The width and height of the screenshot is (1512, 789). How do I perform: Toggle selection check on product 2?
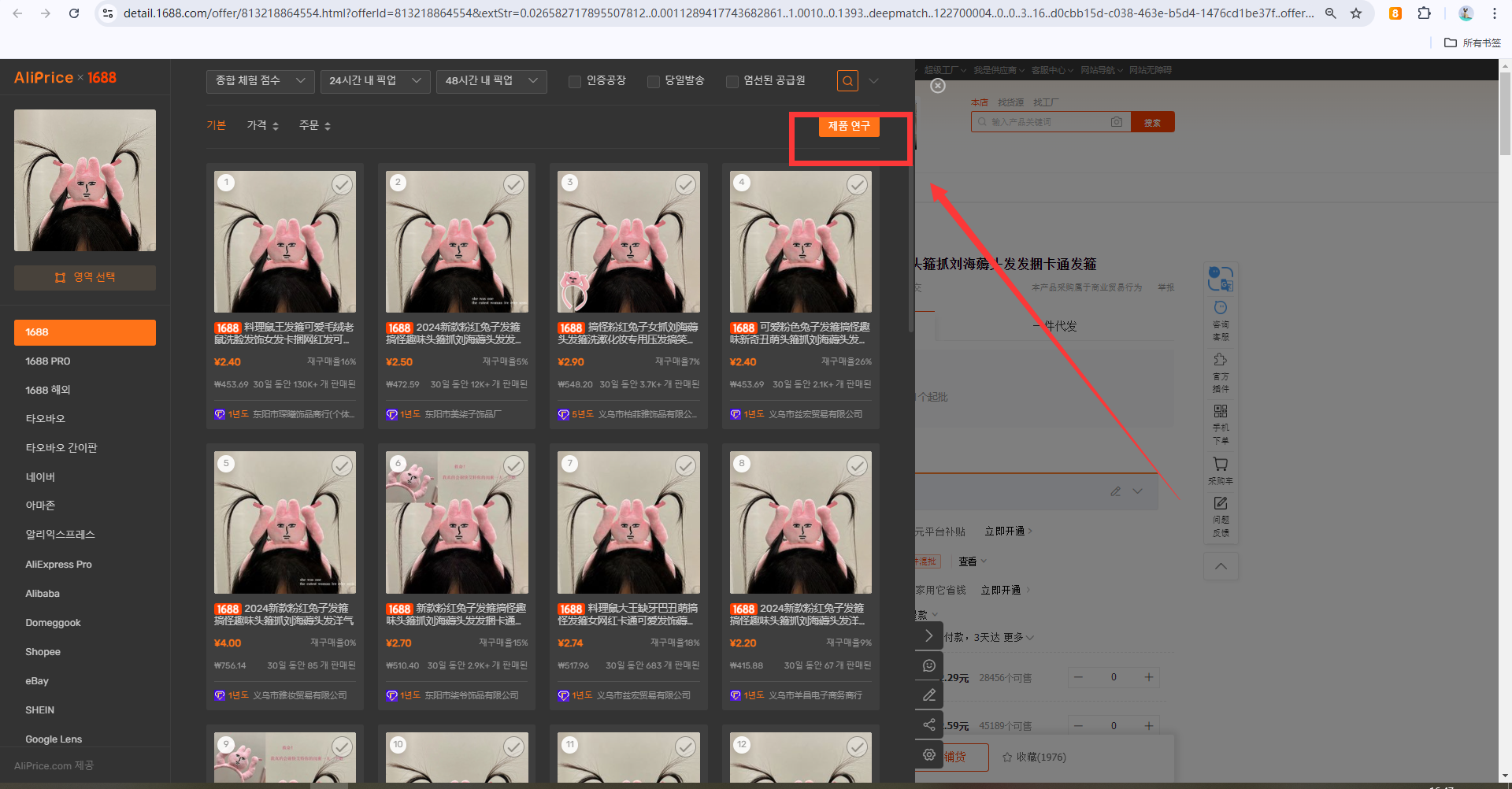click(513, 184)
